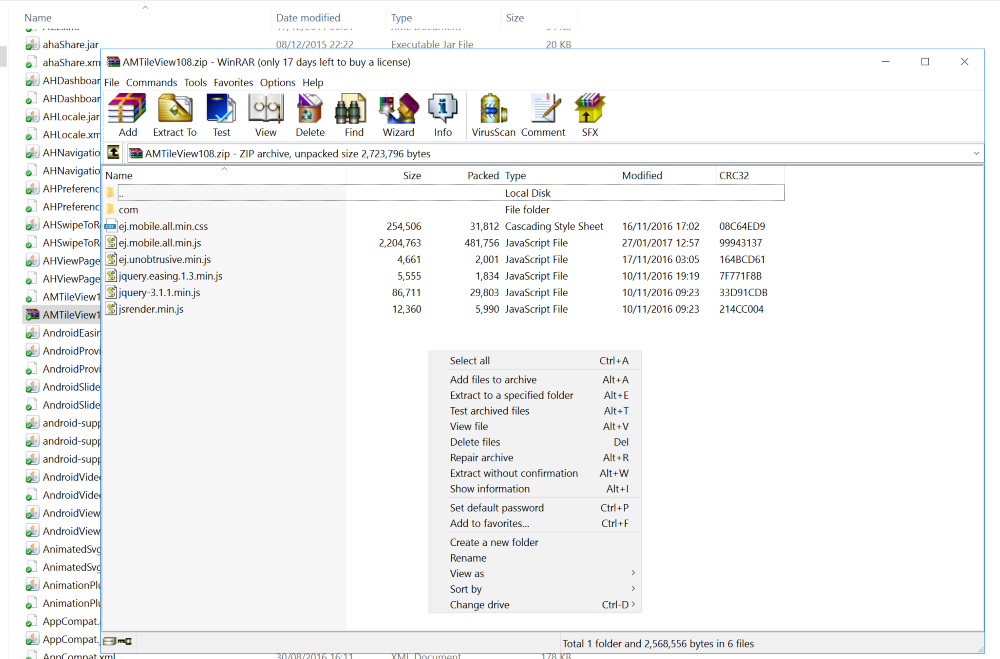The height and width of the screenshot is (659, 1000).
Task: Choose Create a new folder
Action: tap(534, 542)
